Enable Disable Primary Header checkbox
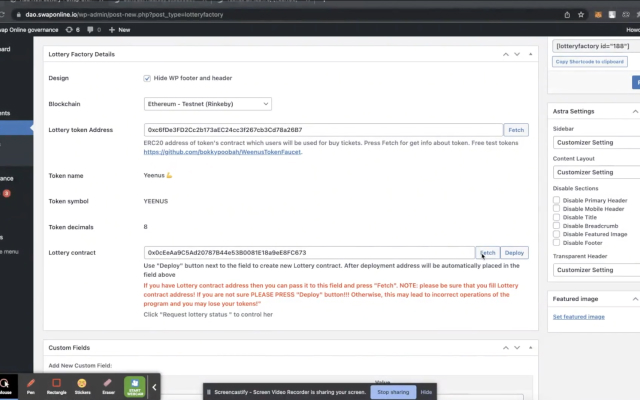Screen dimensions: 640x400 556,200
